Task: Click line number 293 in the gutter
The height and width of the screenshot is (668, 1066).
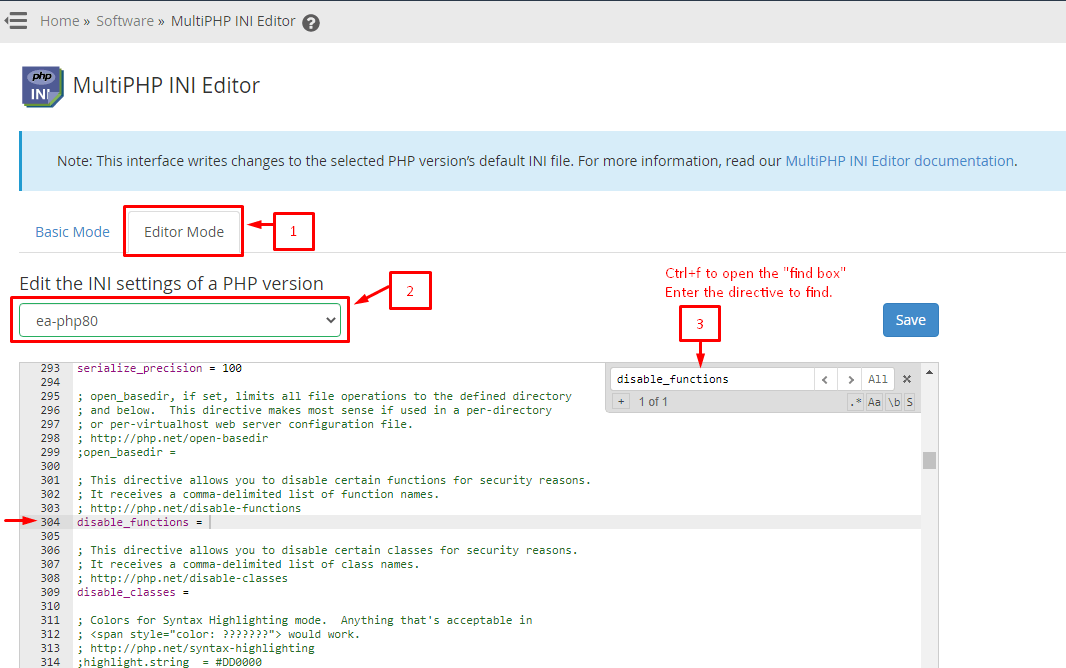Action: pos(50,368)
